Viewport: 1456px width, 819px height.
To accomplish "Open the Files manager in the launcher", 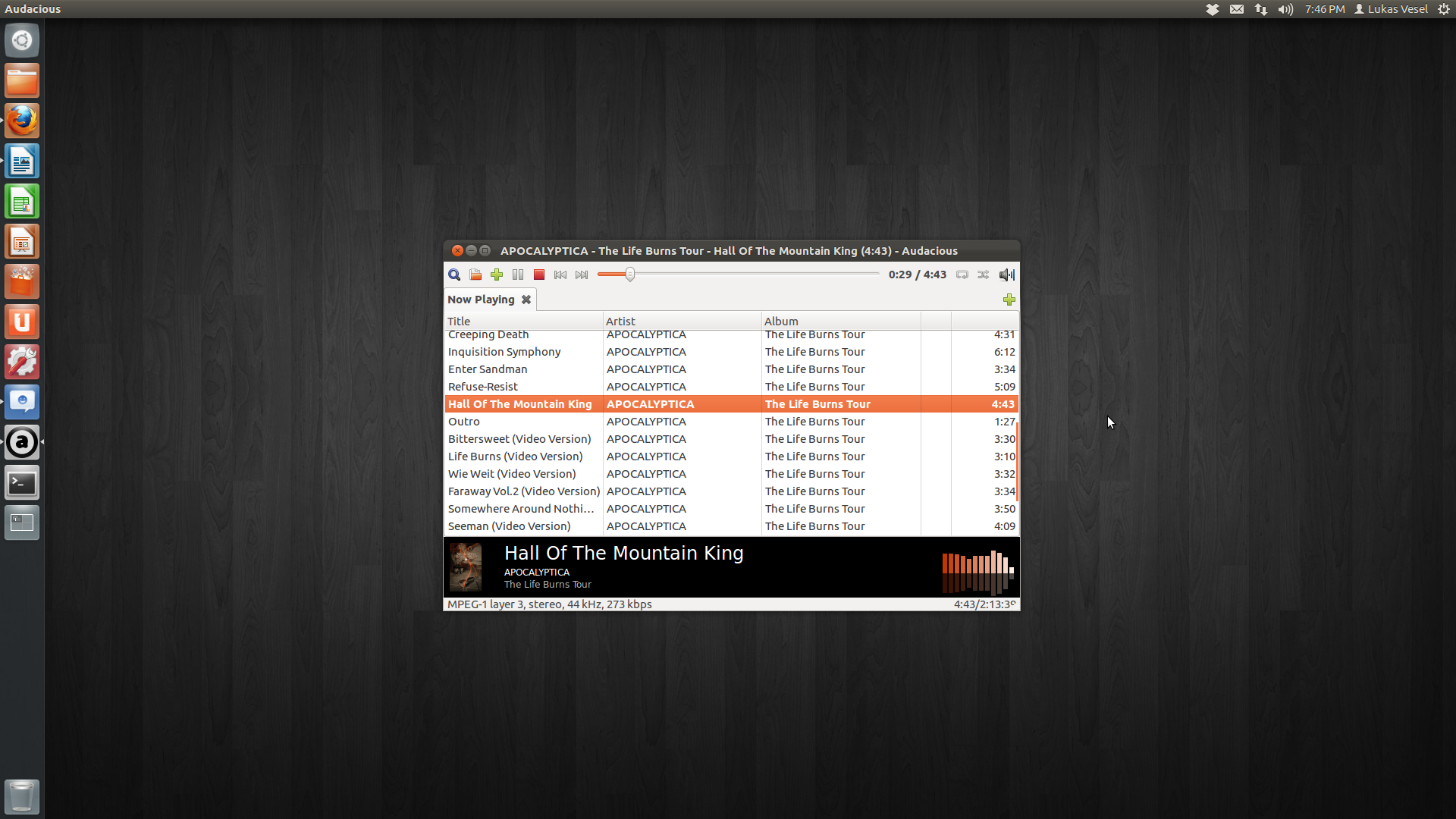I will (x=22, y=80).
